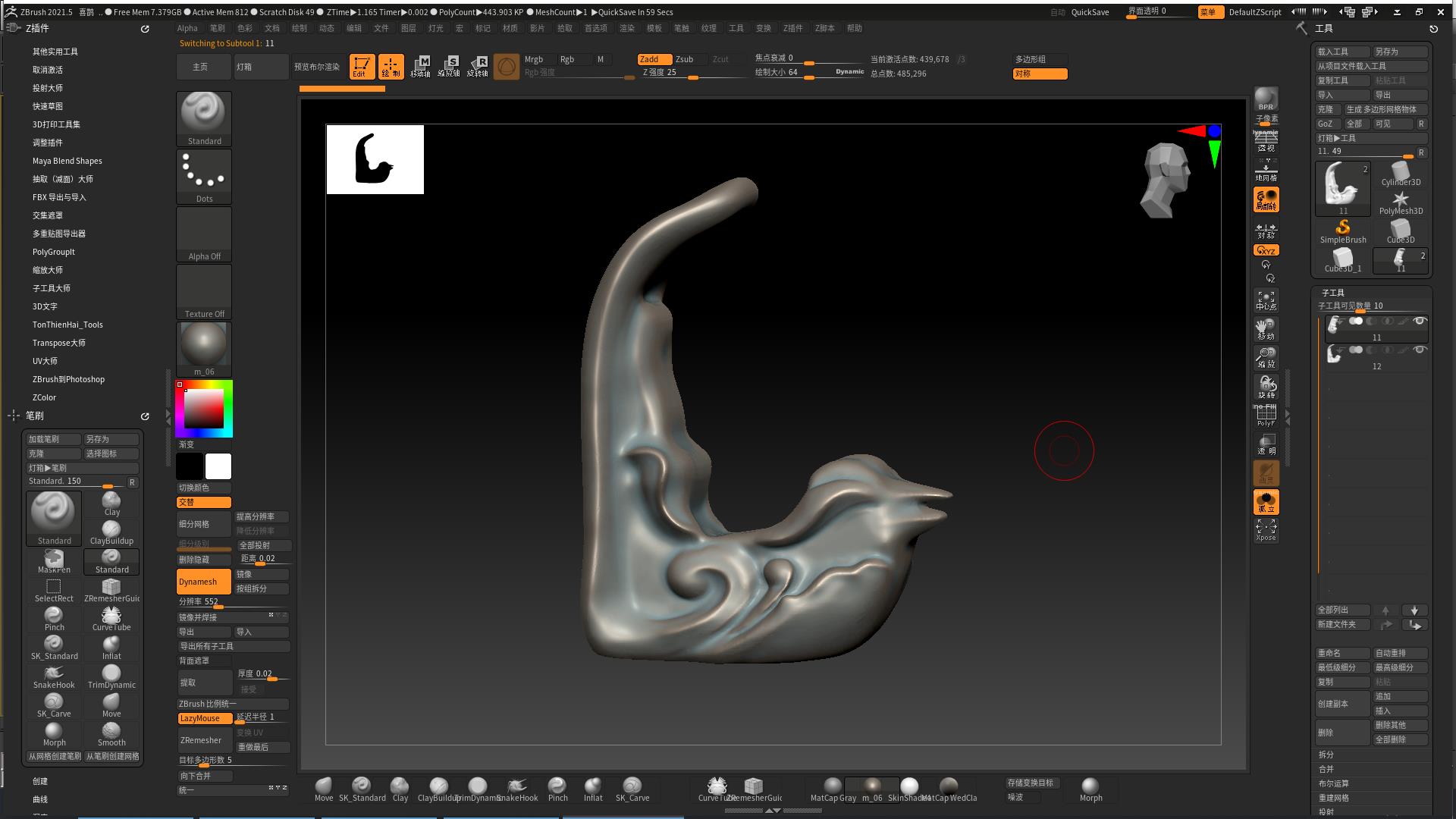Expand the 拆分 subtool section
The height and width of the screenshot is (819, 1456).
point(1326,755)
